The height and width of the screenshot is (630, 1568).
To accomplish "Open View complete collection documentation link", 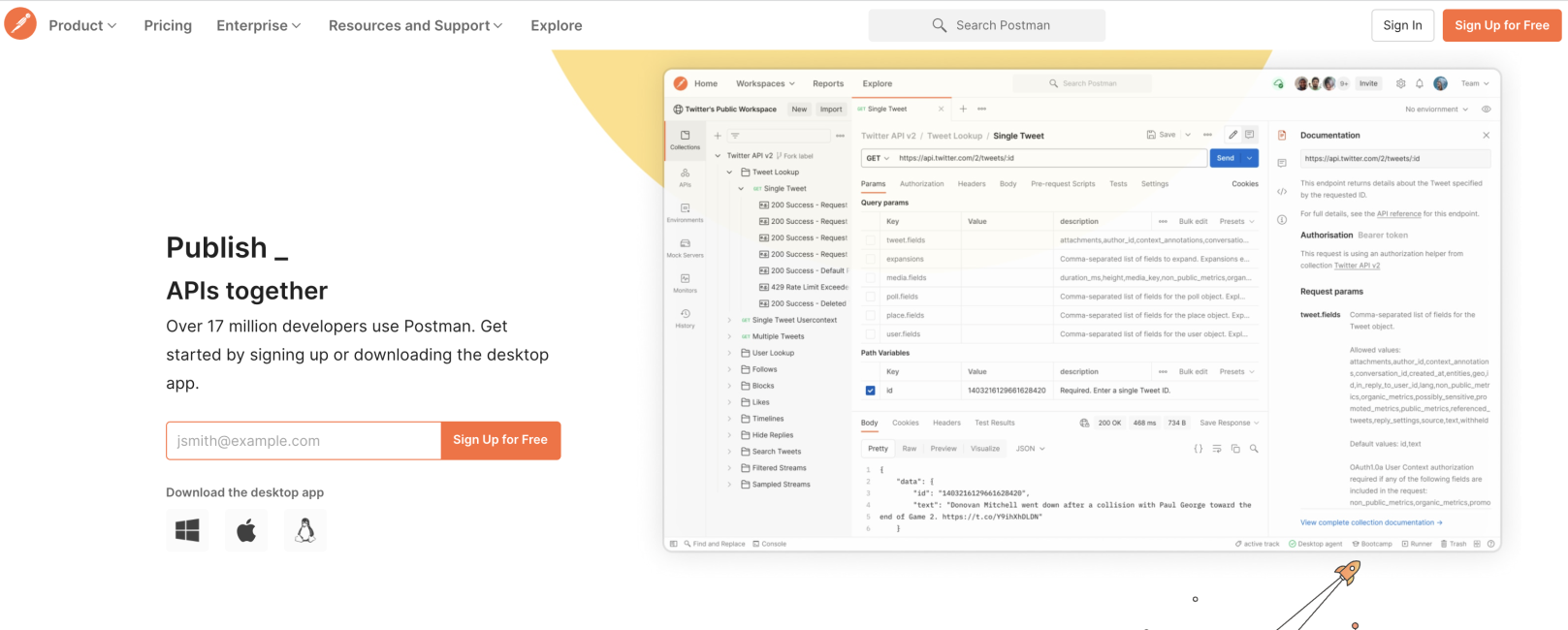I will [1371, 522].
